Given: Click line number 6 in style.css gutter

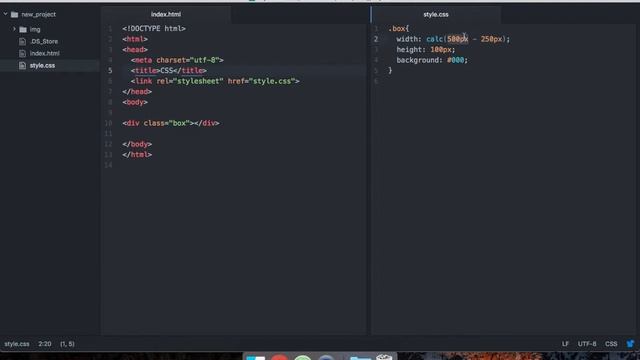Looking at the screenshot, I should click(376, 81).
